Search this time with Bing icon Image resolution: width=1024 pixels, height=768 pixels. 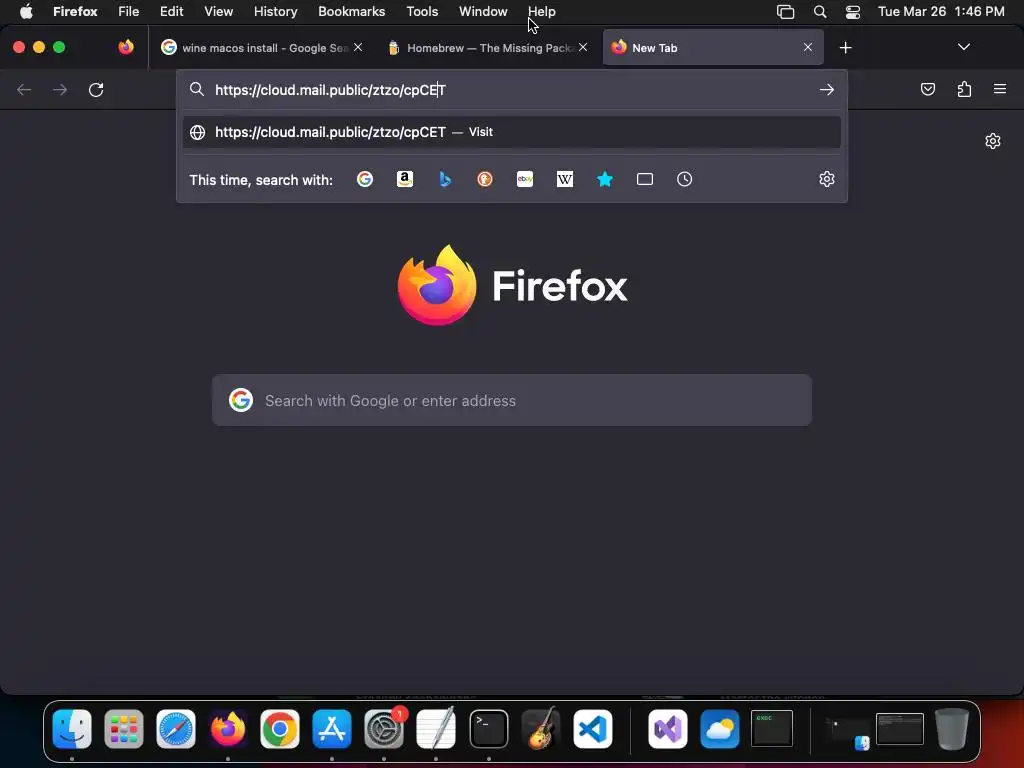(x=445, y=179)
